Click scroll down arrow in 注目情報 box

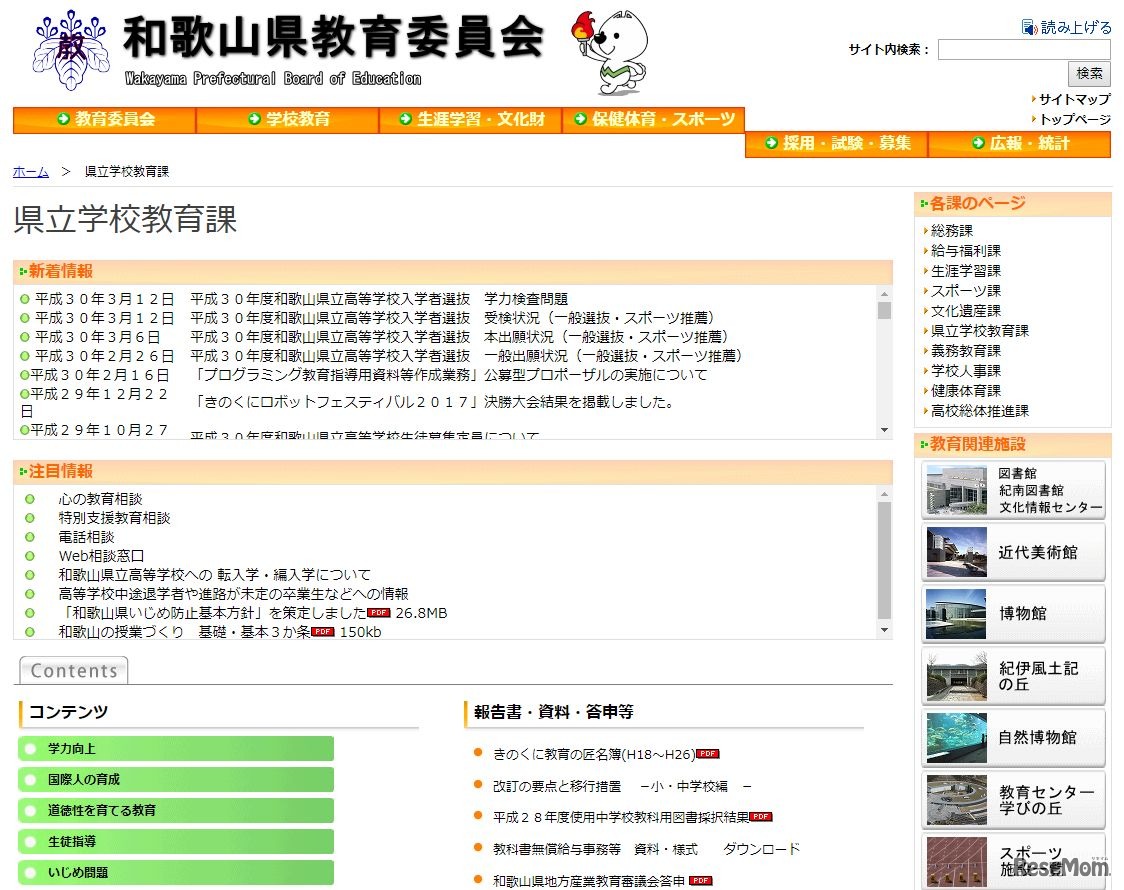click(883, 630)
